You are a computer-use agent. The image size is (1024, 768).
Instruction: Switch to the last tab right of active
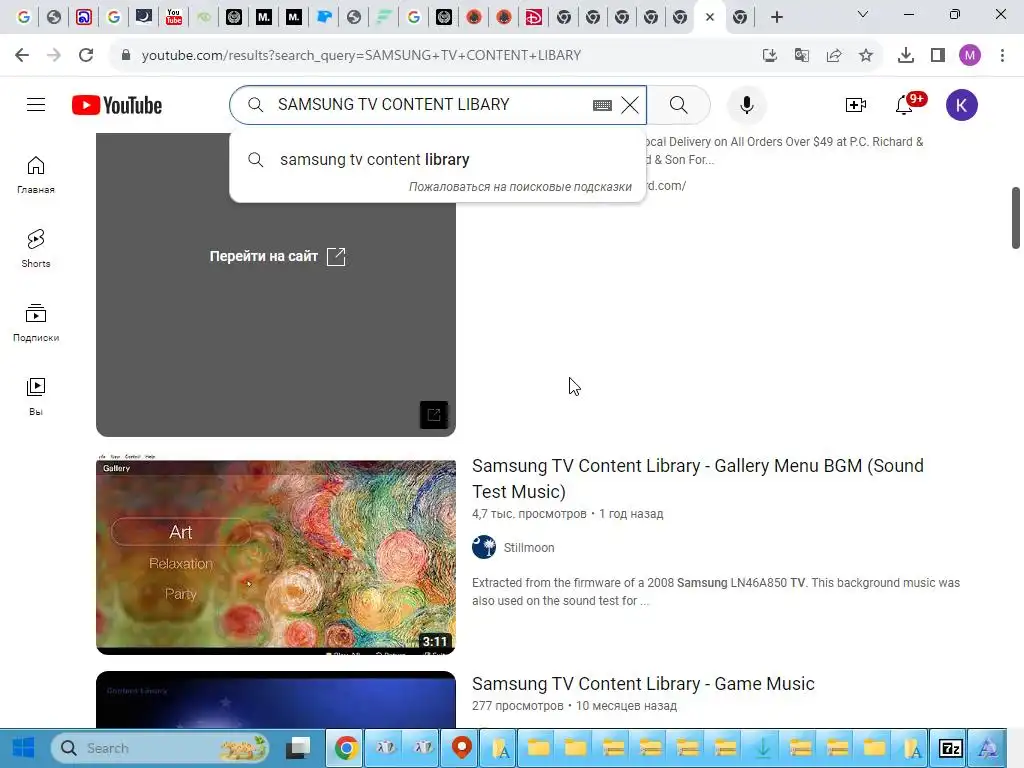pyautogui.click(x=740, y=17)
